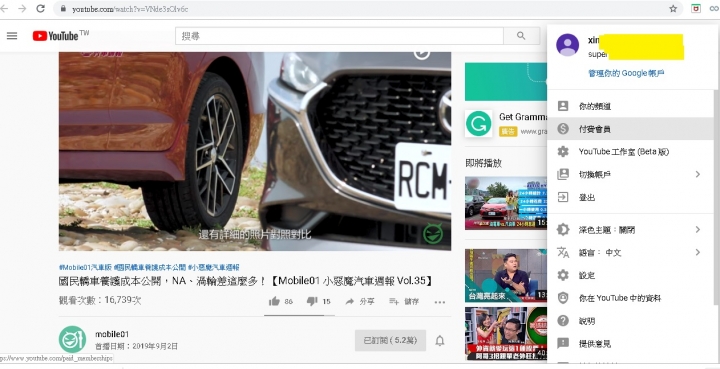
Task: Click the address bar URL
Action: point(130,9)
